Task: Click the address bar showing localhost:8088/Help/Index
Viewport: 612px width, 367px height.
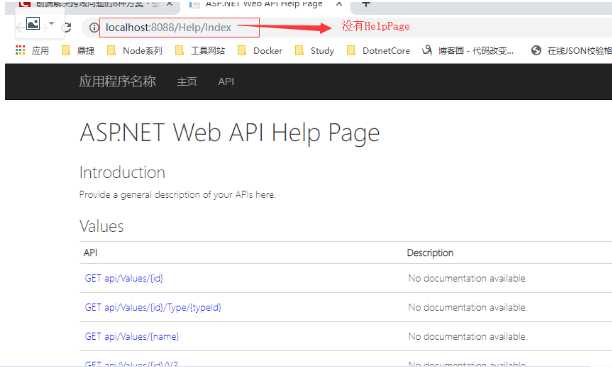Action: coord(180,27)
